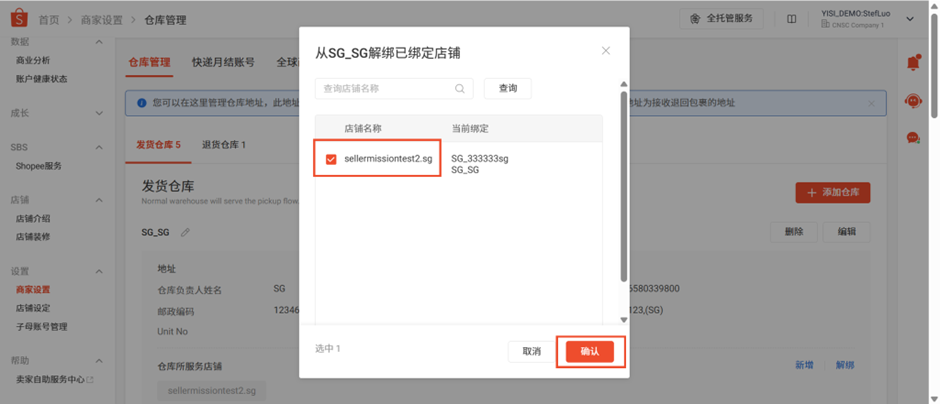Click the dialog scrollbar down arrow
940x404 pixels.
(x=623, y=320)
